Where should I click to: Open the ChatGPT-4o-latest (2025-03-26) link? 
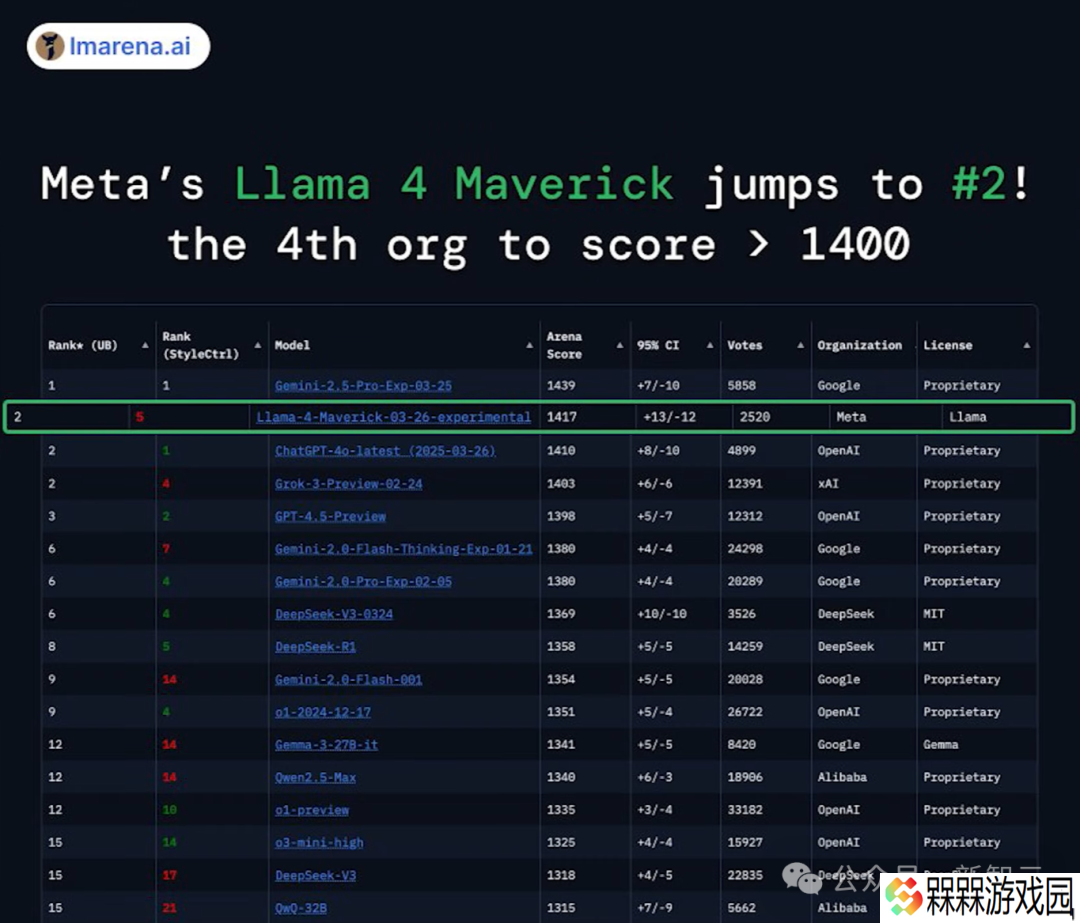(x=385, y=450)
